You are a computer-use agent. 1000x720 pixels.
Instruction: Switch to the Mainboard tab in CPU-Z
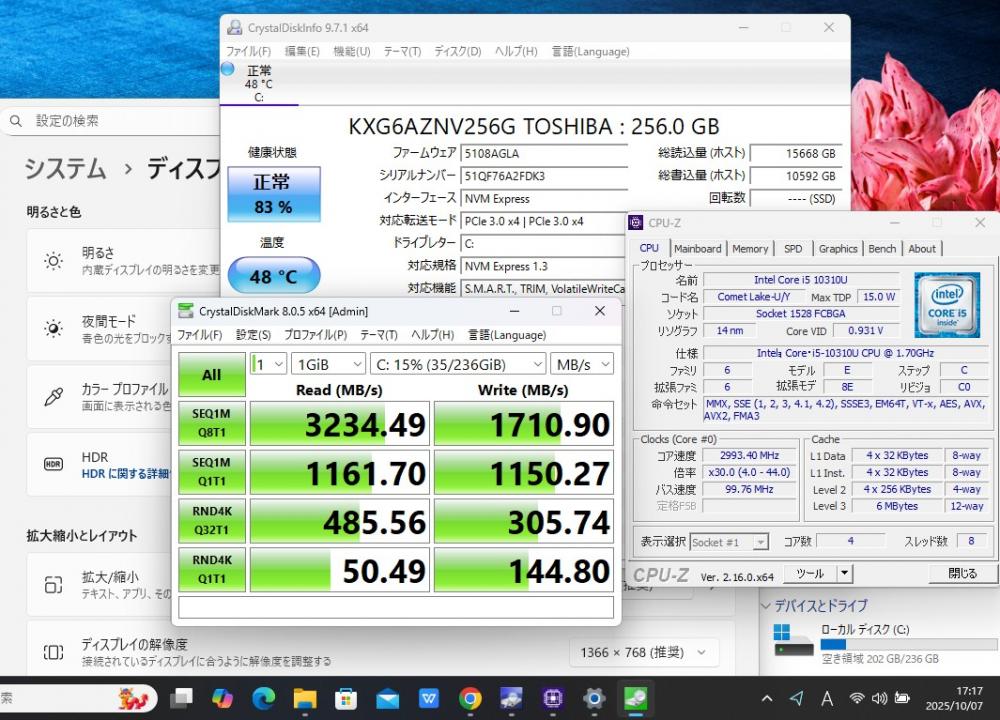(697, 249)
